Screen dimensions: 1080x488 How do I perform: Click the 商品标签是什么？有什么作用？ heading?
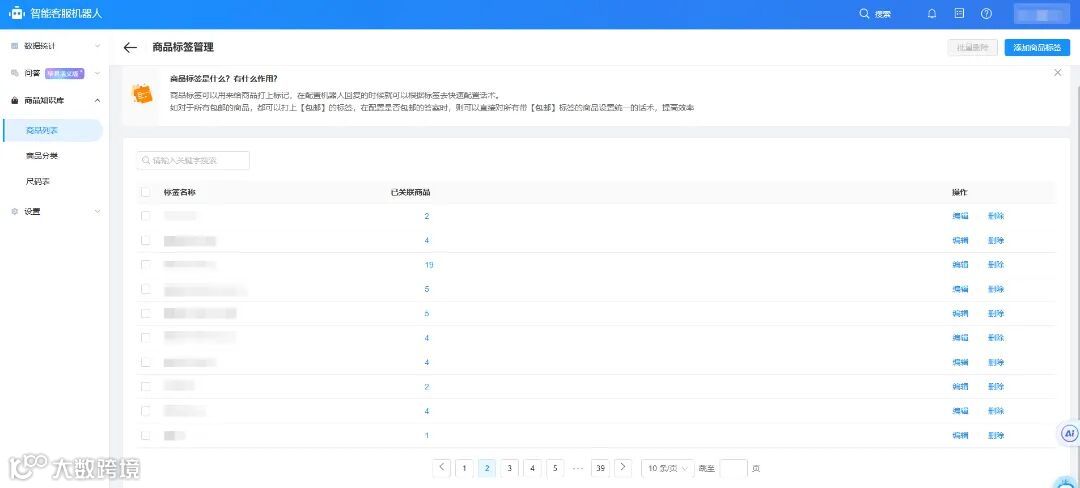click(x=224, y=78)
